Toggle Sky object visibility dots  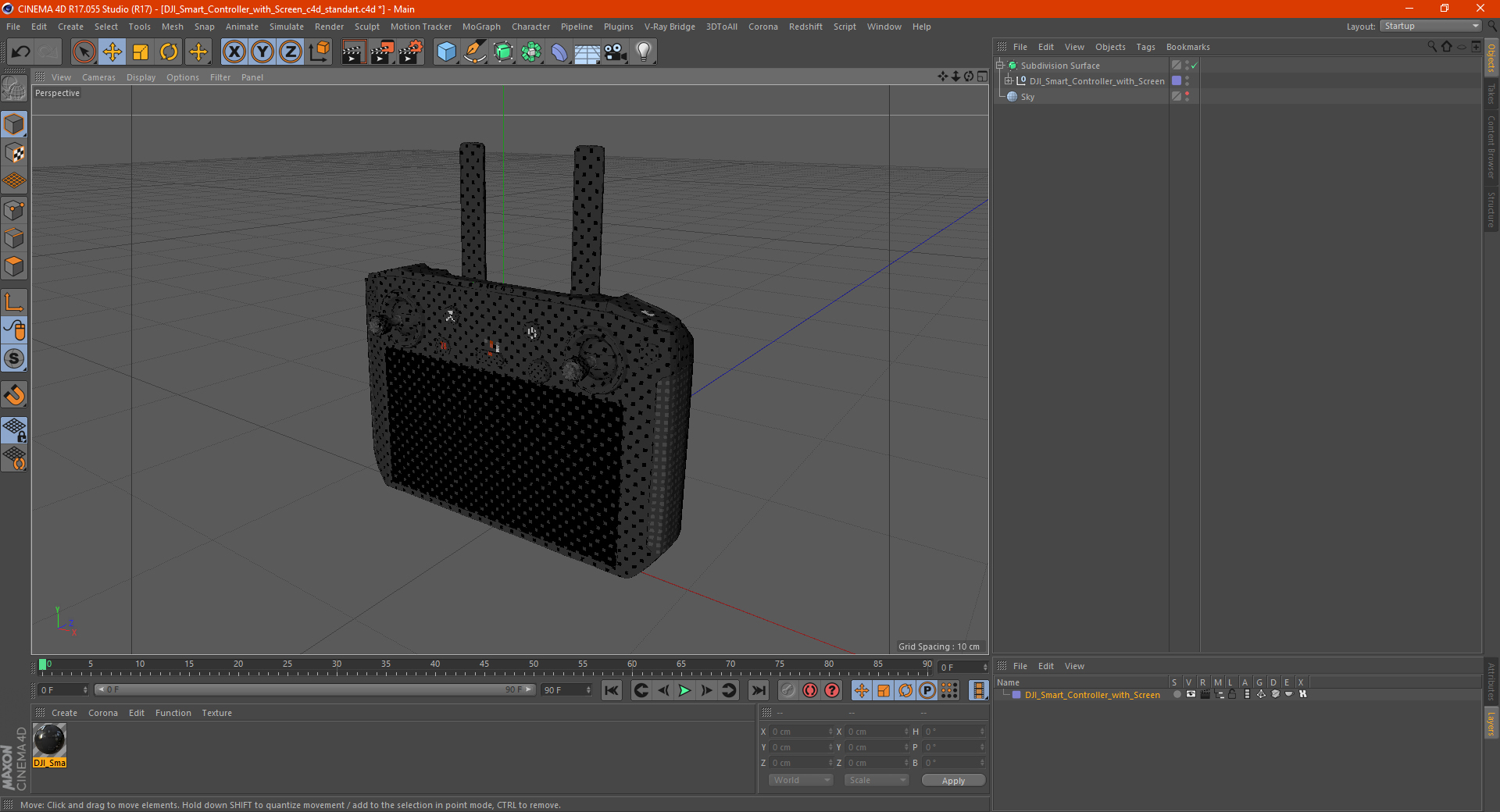(1187, 96)
